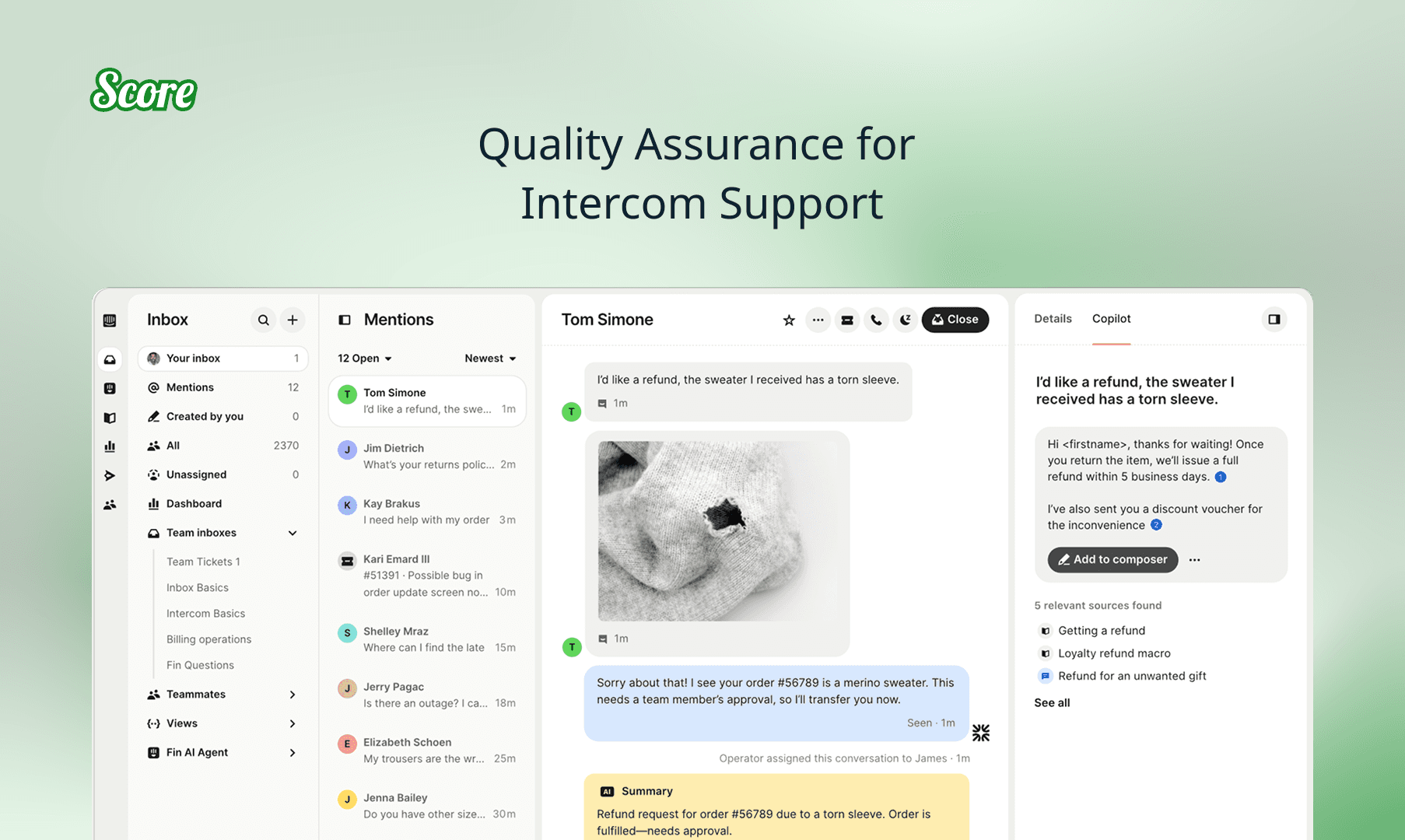Open the Newest sort dropdown

490,359
